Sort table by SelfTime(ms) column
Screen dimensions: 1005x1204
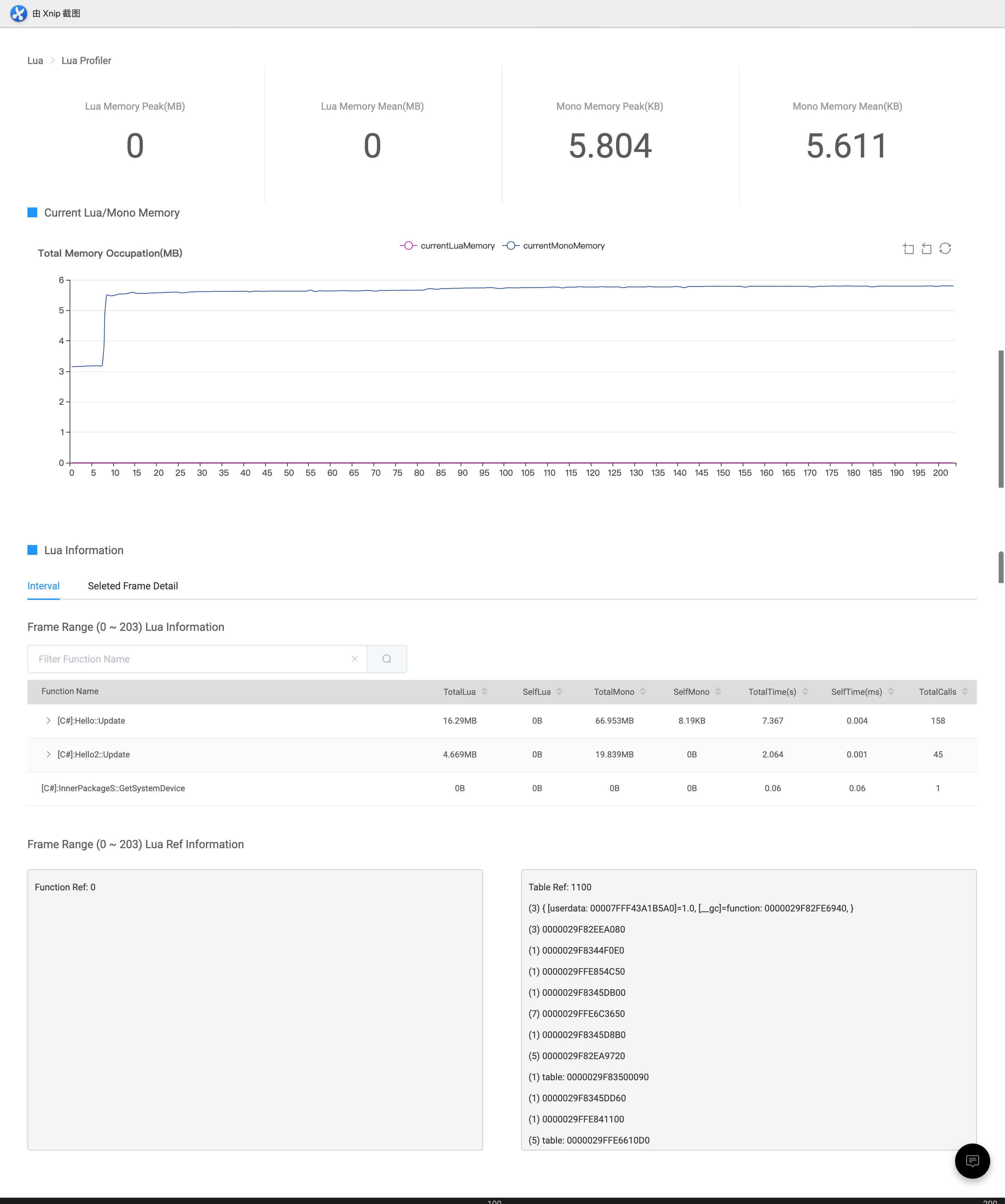click(891, 691)
